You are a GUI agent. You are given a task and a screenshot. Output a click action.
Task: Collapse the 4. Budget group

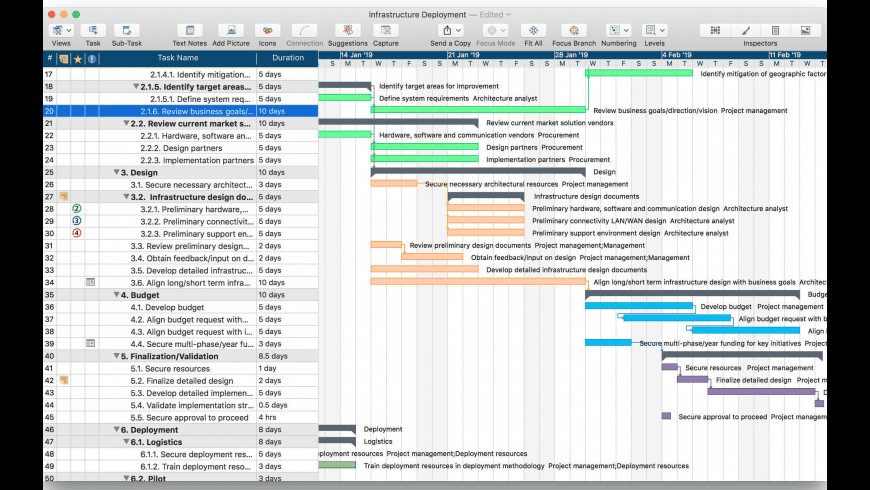(x=117, y=295)
